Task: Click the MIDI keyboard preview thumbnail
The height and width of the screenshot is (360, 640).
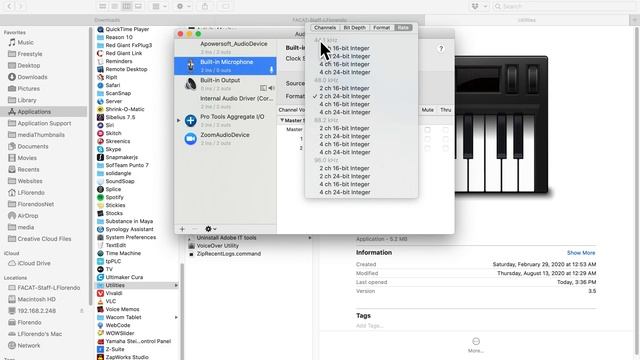Action: tap(502, 125)
